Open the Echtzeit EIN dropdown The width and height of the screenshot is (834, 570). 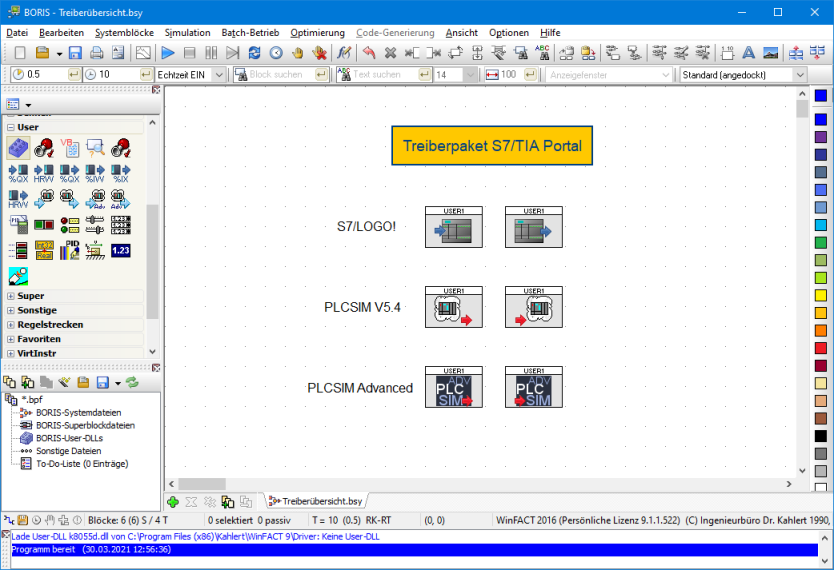pos(219,75)
